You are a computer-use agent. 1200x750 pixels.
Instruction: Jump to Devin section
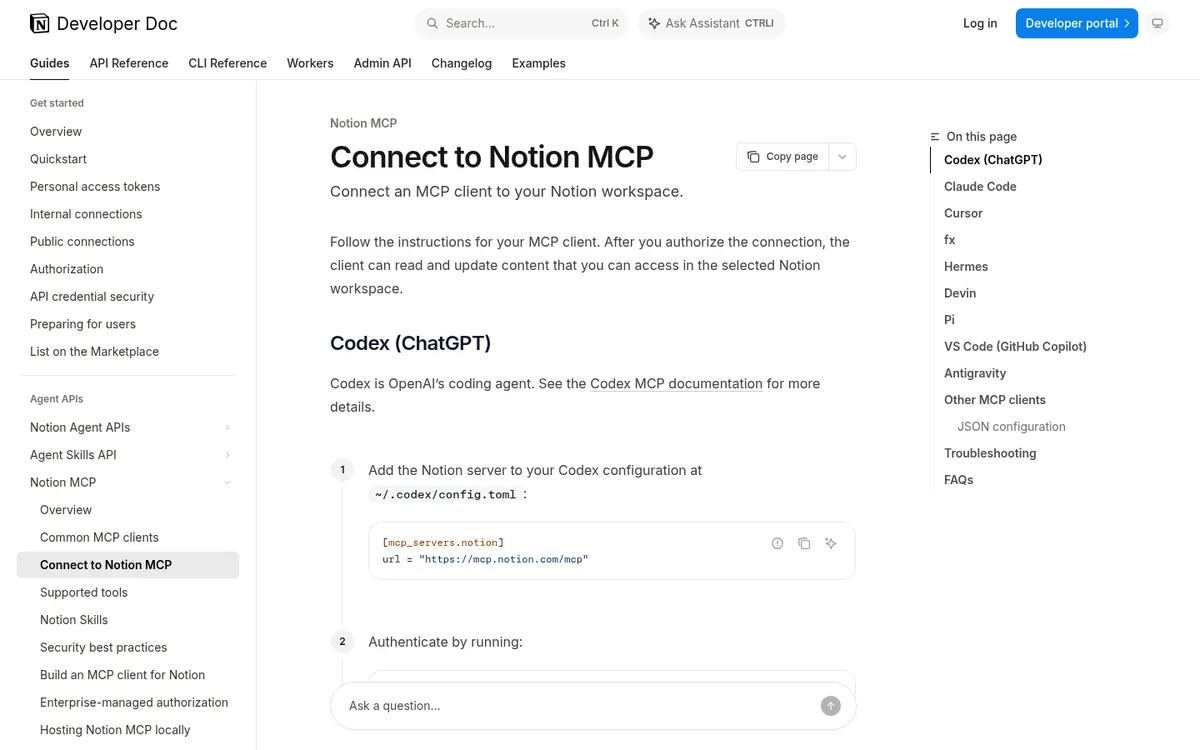pyautogui.click(x=960, y=293)
